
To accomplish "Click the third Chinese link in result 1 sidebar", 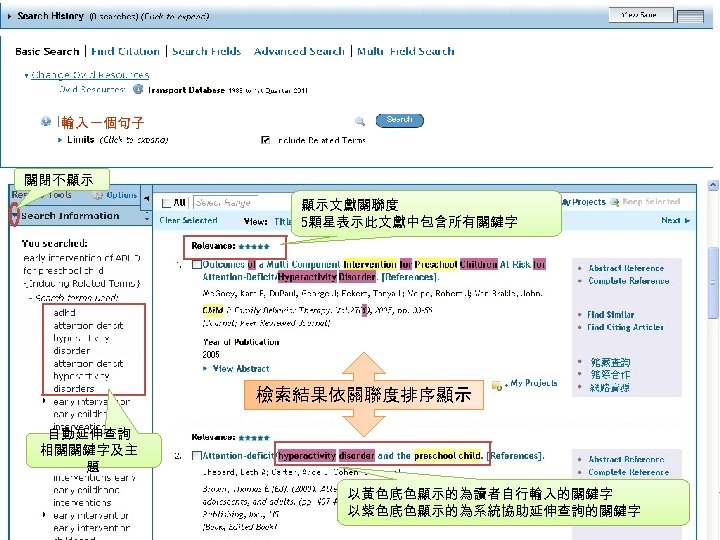I will [609, 388].
